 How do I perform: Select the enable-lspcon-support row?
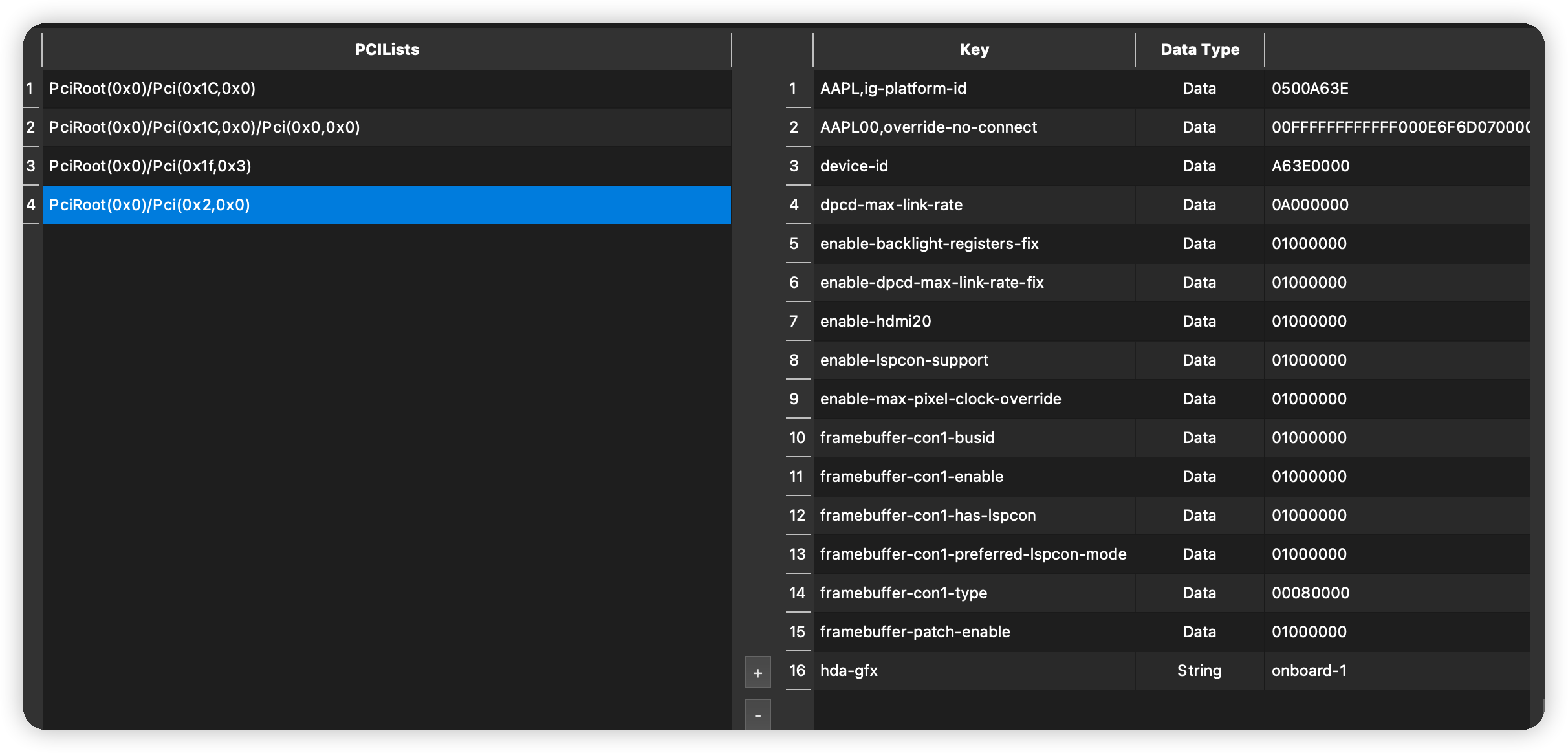click(x=938, y=360)
